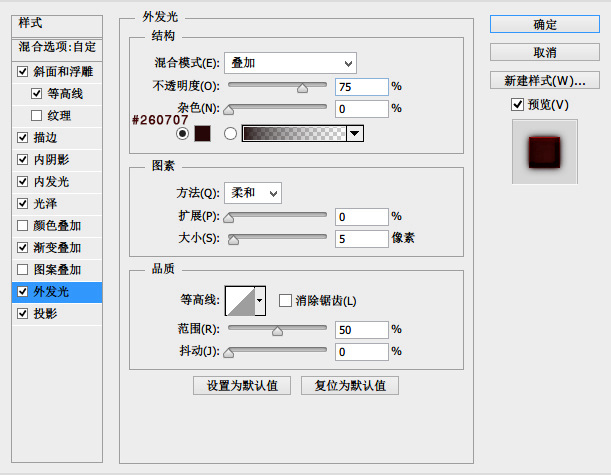Enable 图案叠加 checkbox
Viewport: 611px width, 475px height.
[23, 270]
